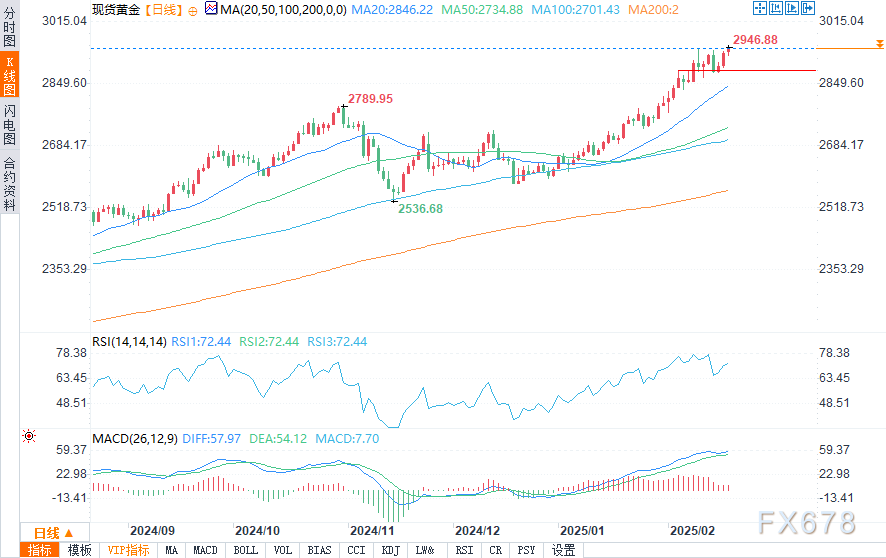Apply the VOL indicator button
Screen dimensions: 886x558
coord(283,550)
